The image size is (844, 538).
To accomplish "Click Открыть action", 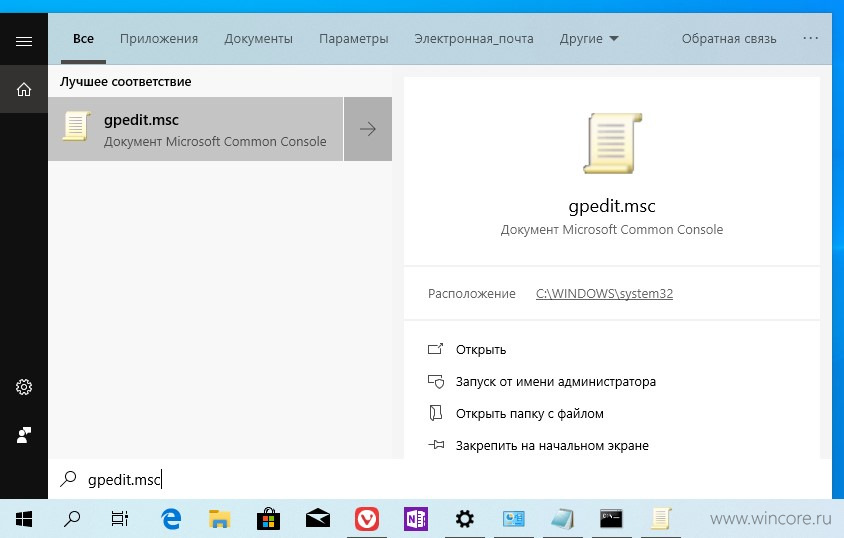I will coord(481,350).
